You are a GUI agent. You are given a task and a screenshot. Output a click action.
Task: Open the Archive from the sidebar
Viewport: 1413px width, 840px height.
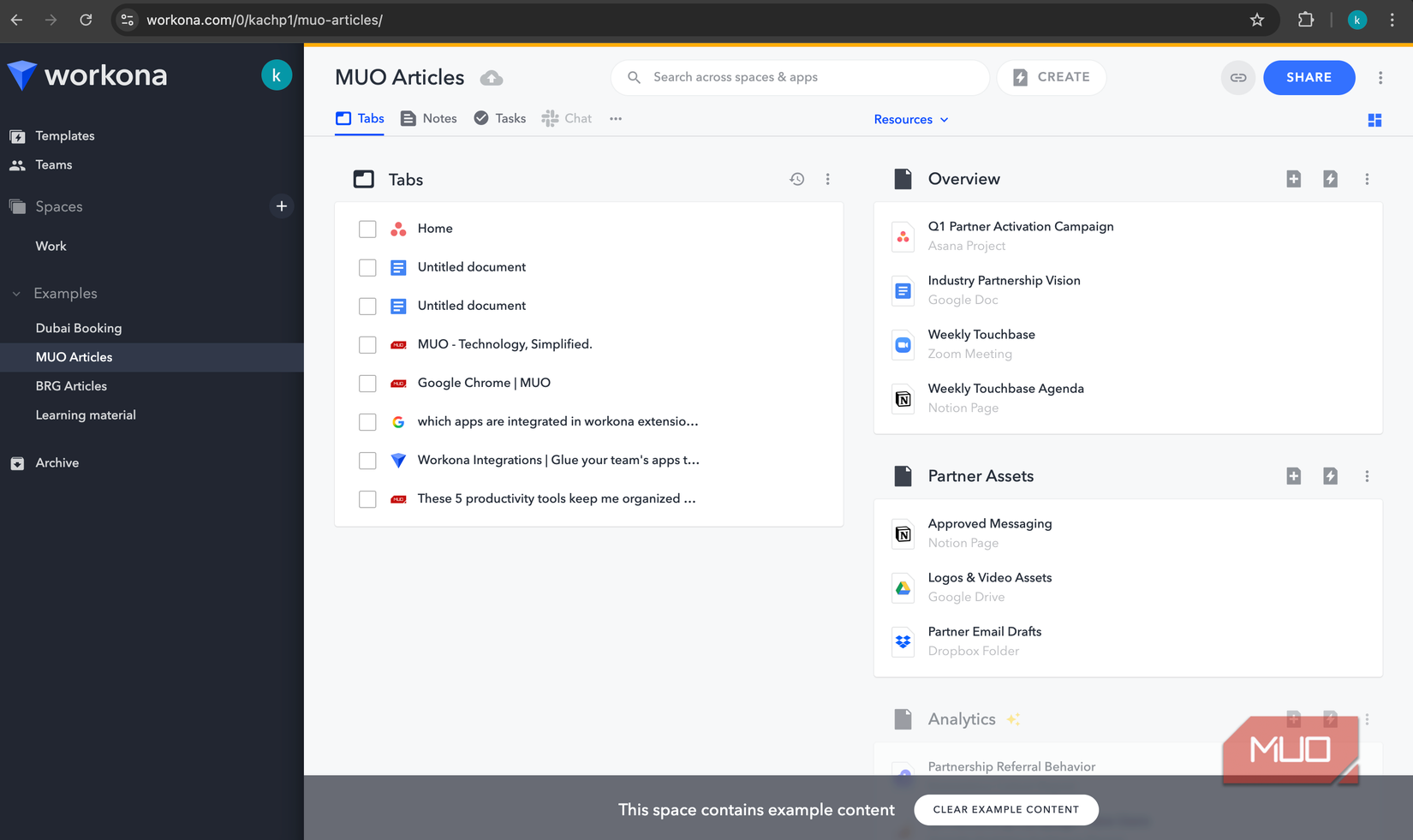pos(56,462)
